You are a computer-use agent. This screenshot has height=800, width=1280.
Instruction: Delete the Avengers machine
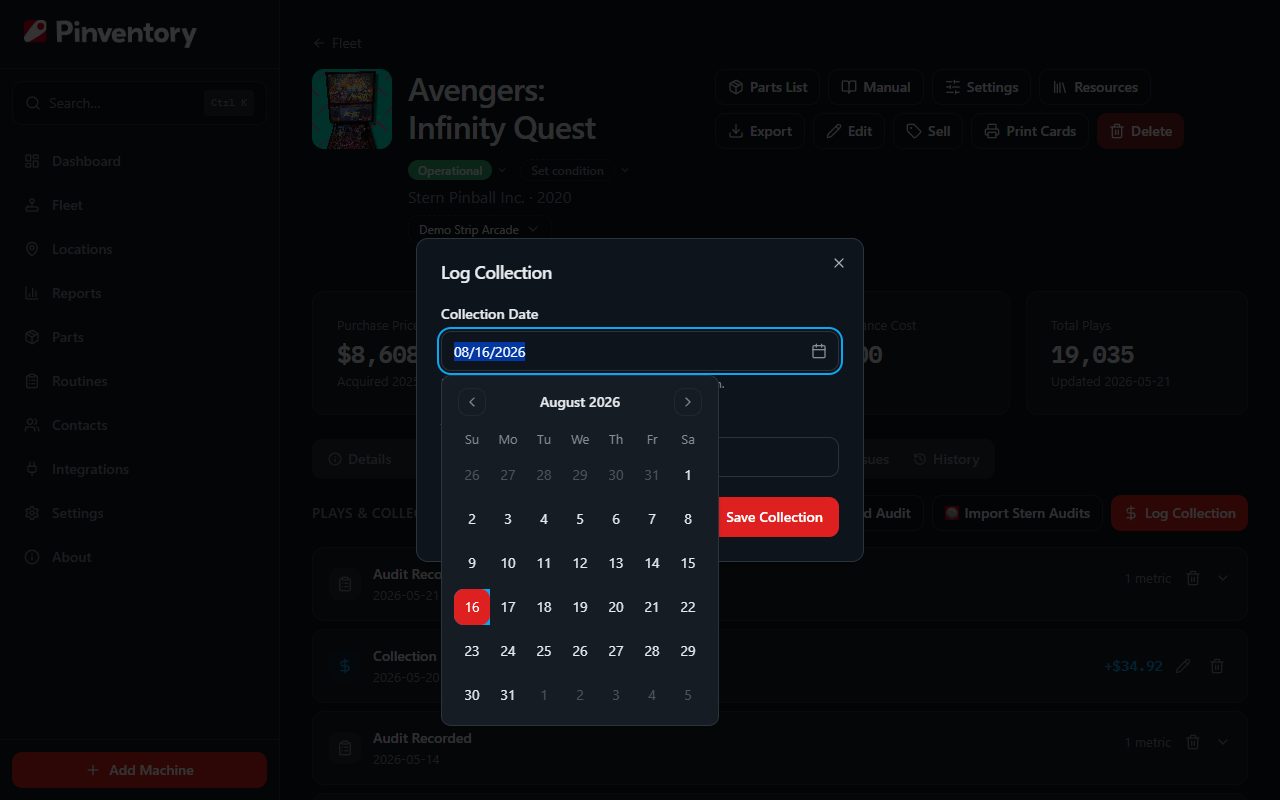click(1140, 131)
